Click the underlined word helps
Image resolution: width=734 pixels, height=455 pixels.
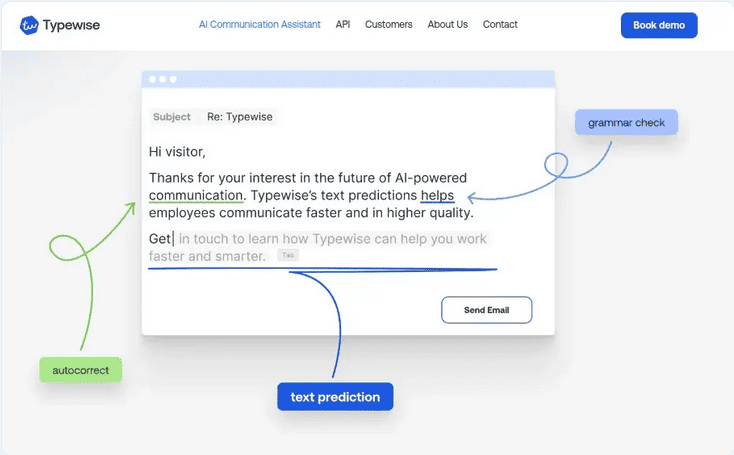pos(437,195)
